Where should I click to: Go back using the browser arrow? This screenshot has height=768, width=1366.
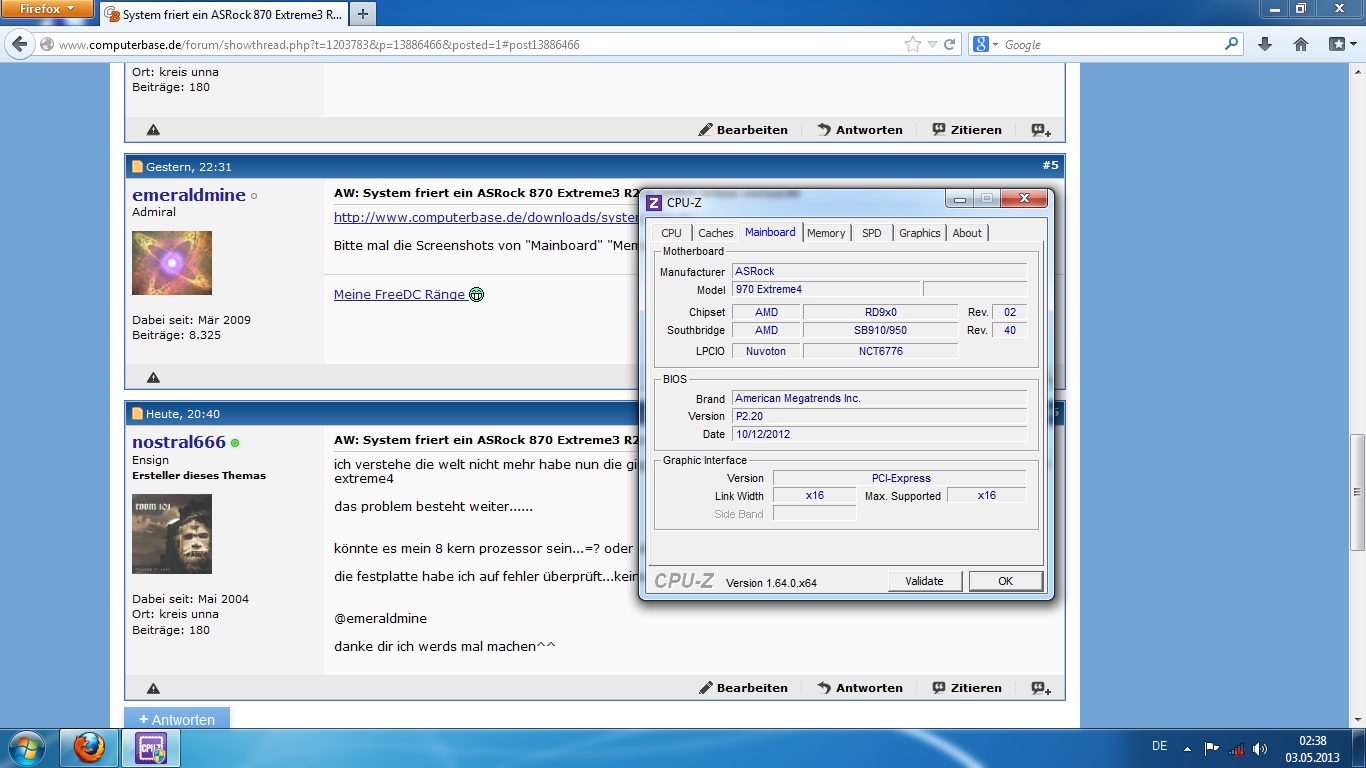pos(19,44)
